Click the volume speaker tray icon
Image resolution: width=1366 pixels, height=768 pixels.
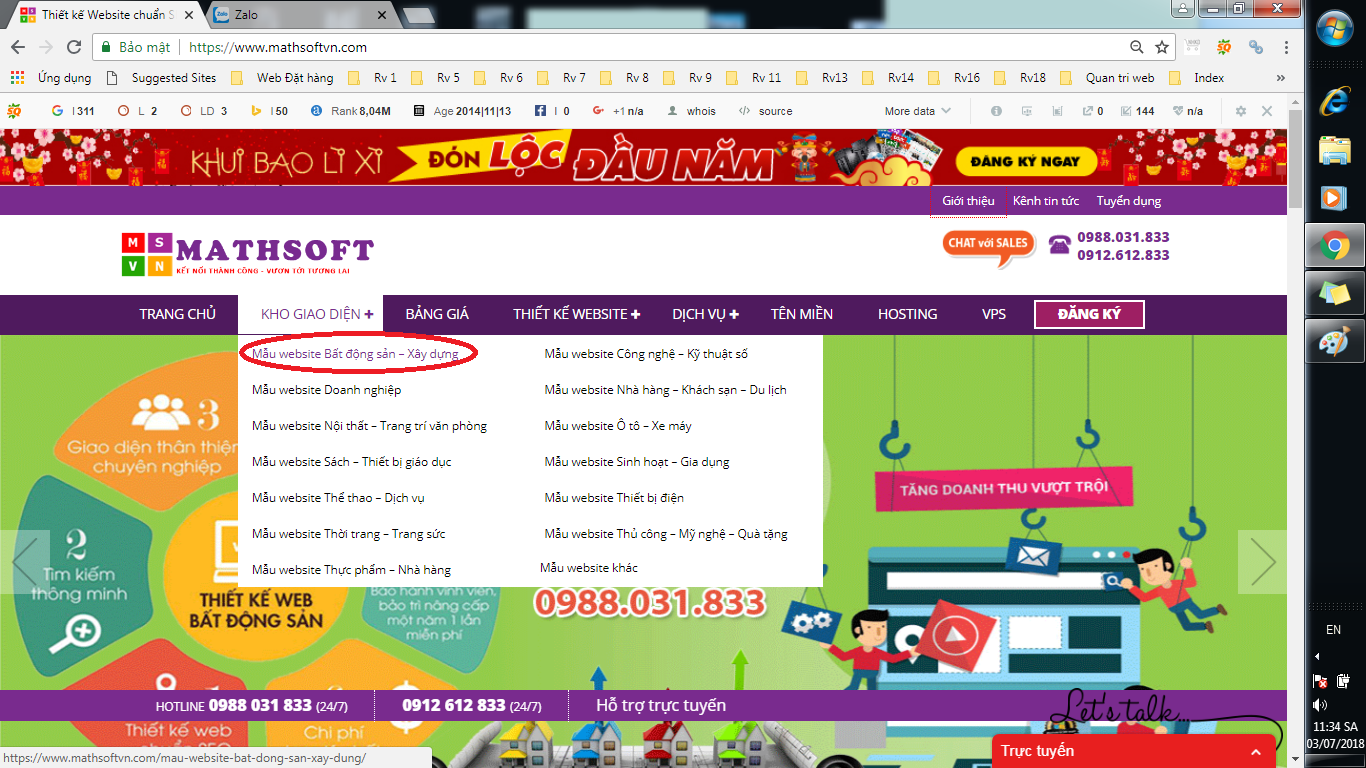tap(1320, 705)
